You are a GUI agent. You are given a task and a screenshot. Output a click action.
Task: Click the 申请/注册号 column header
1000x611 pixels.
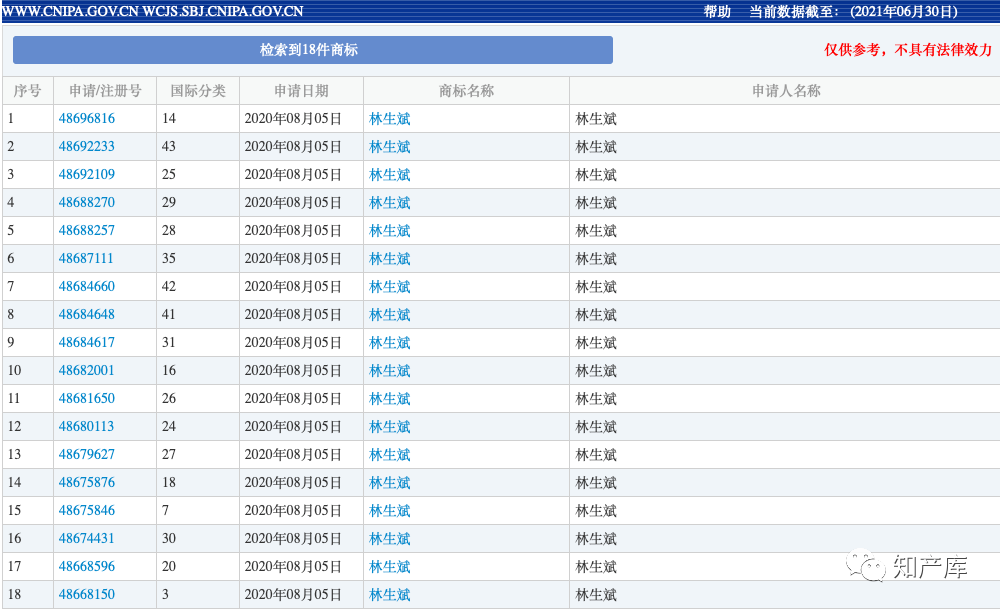[105, 91]
